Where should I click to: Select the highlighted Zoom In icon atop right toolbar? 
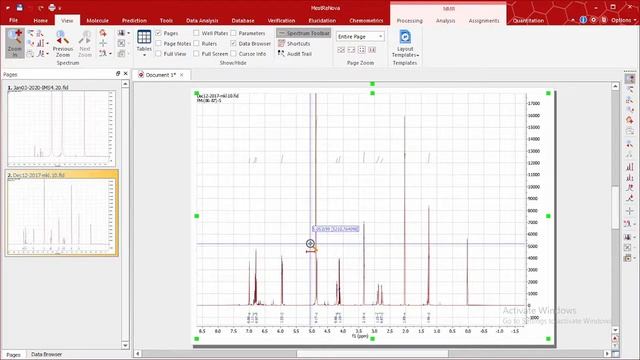click(x=630, y=78)
